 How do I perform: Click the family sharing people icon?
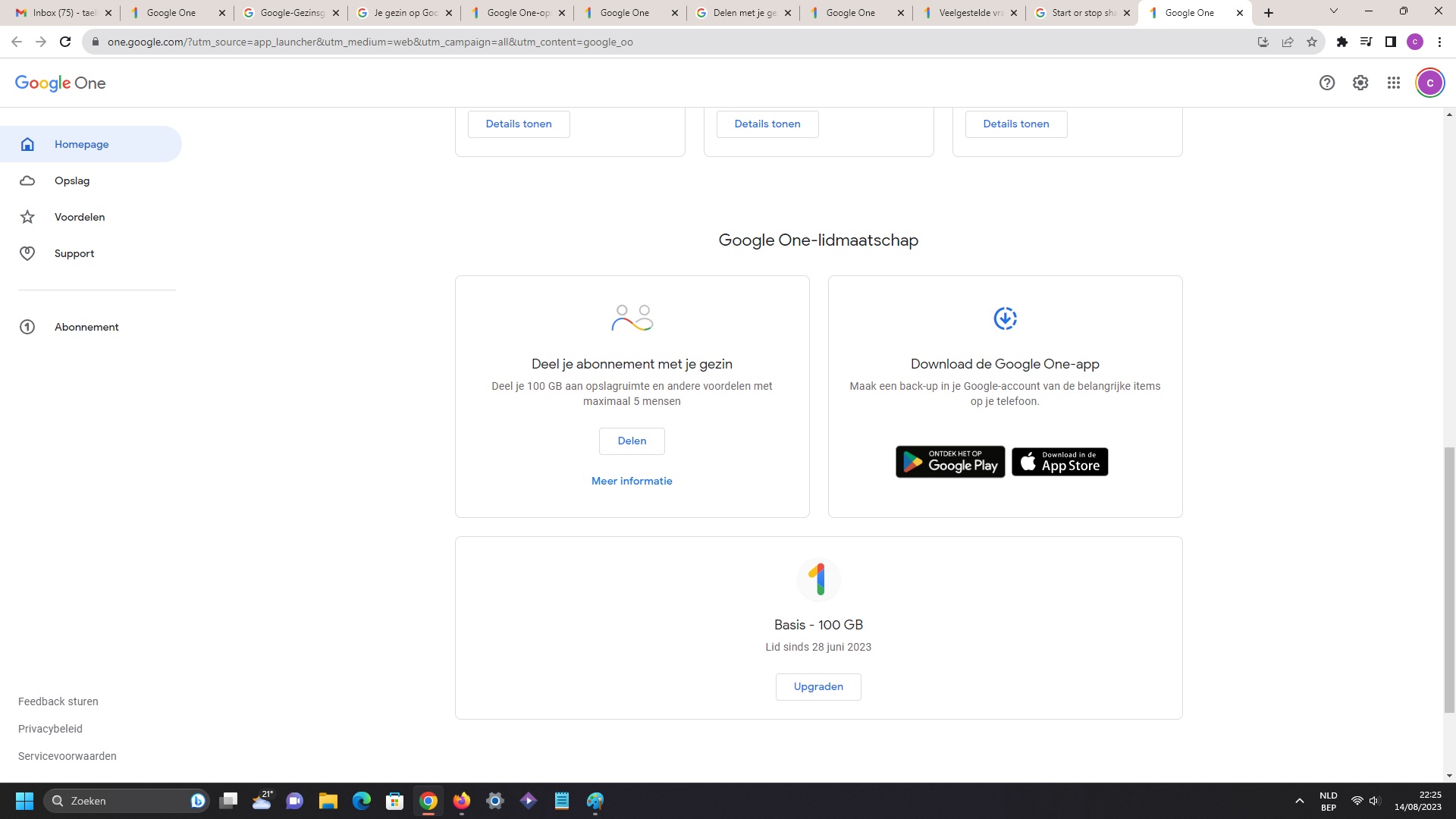pyautogui.click(x=632, y=318)
